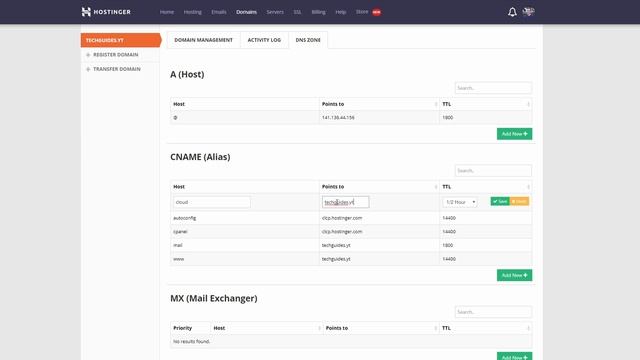Open Domains in the top navigation
640x360 pixels.
(x=246, y=12)
